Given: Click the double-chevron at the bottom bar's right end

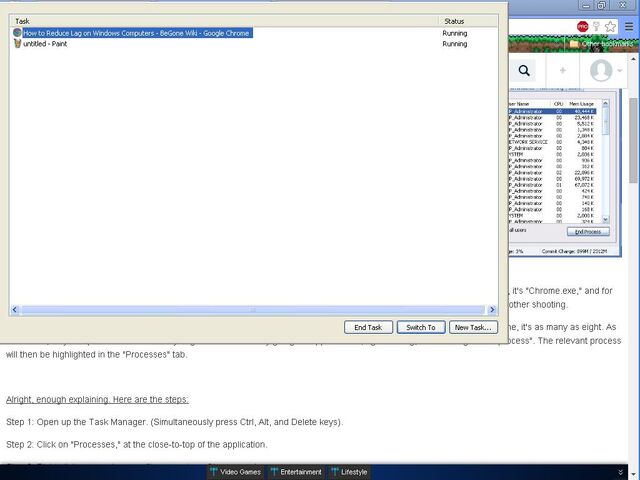Looking at the screenshot, I should click(x=620, y=472).
